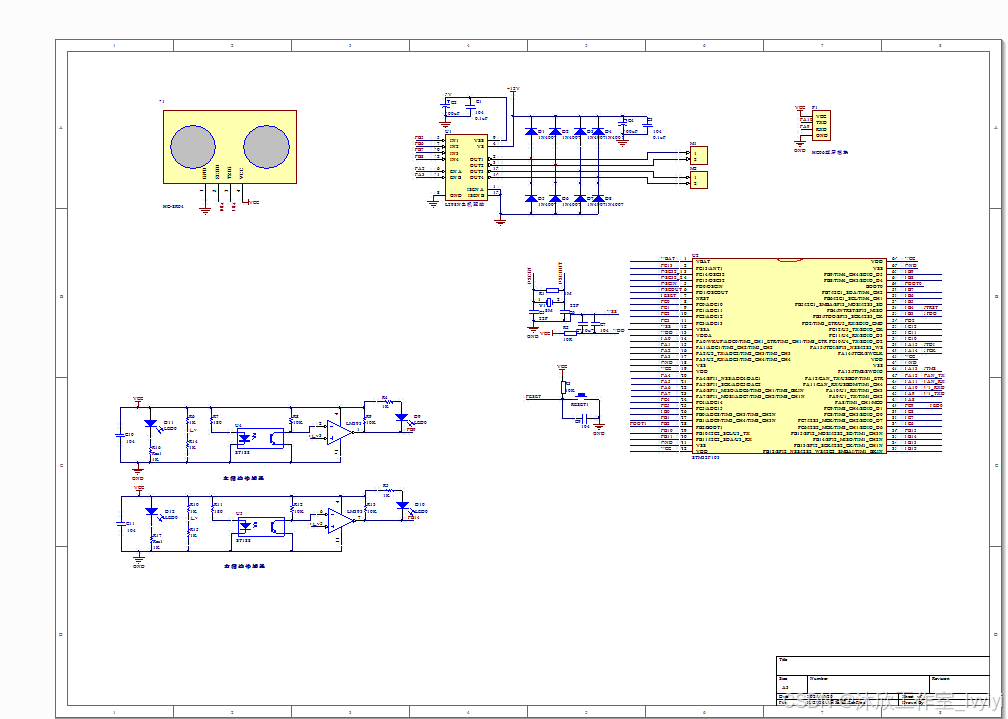Select capacitor C10 in the upper sensor circuit
1008x719 pixels.
(x=120, y=435)
